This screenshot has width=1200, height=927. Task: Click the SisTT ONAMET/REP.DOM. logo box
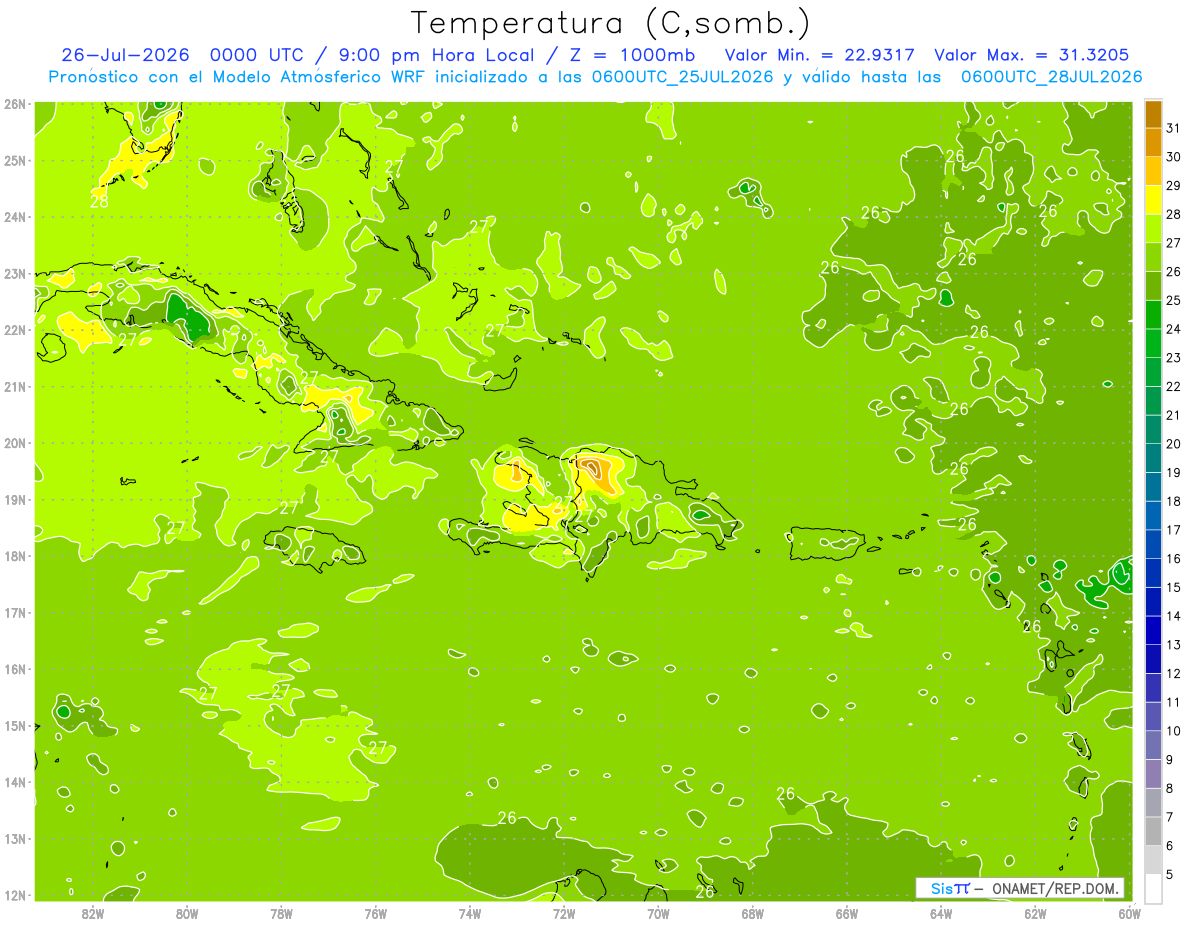[1019, 888]
